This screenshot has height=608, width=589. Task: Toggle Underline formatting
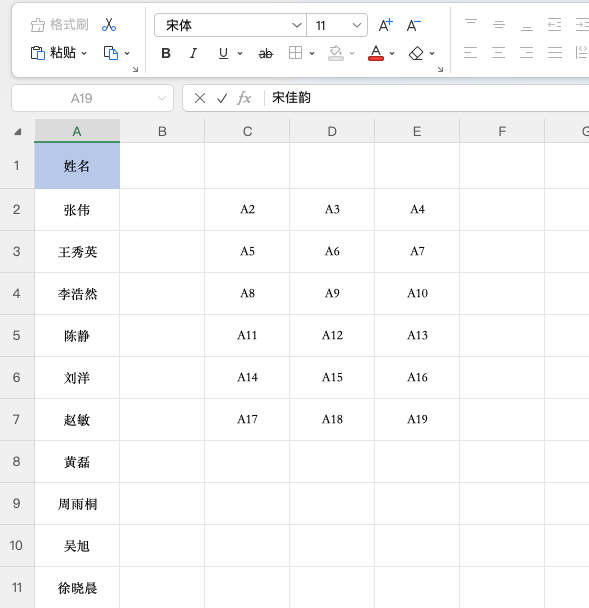point(223,53)
